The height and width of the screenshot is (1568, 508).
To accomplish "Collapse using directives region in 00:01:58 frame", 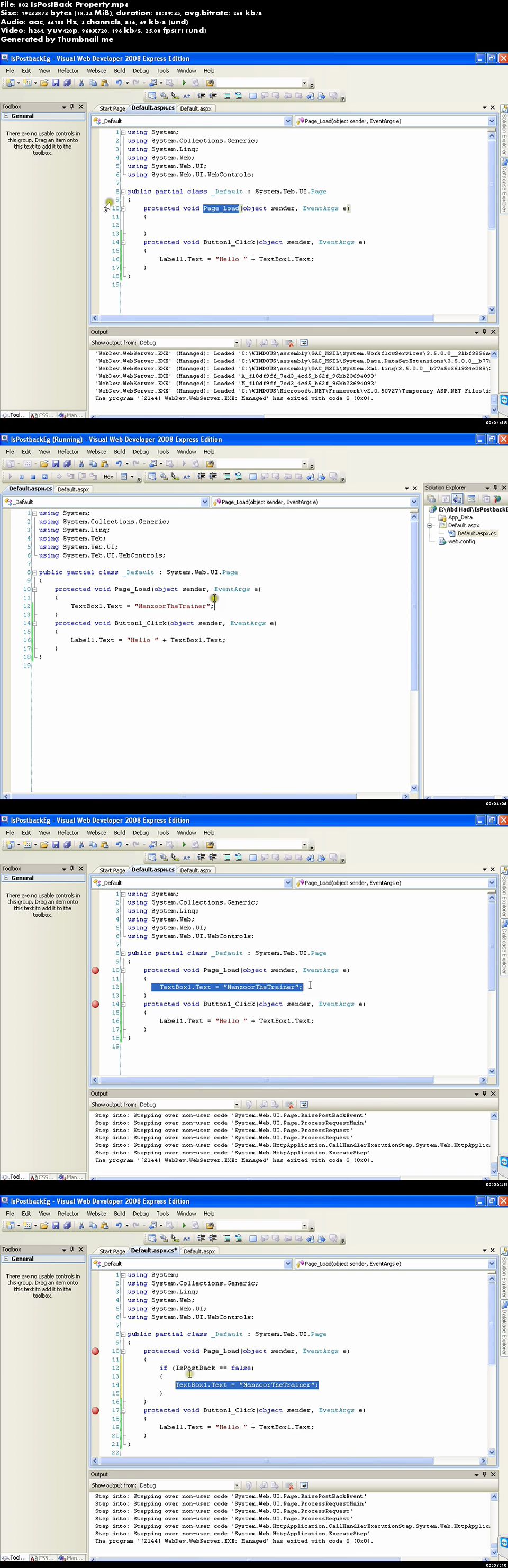I will tap(123, 132).
